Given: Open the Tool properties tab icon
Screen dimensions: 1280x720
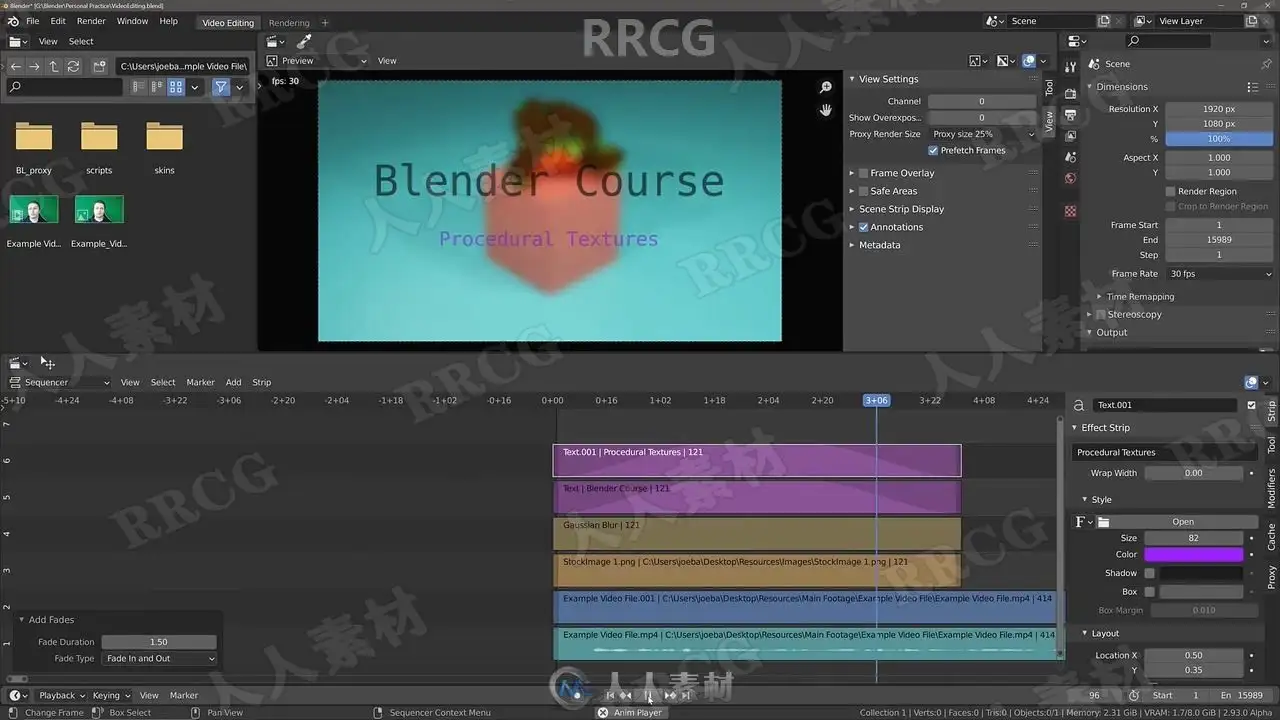Looking at the screenshot, I should point(1071,67).
